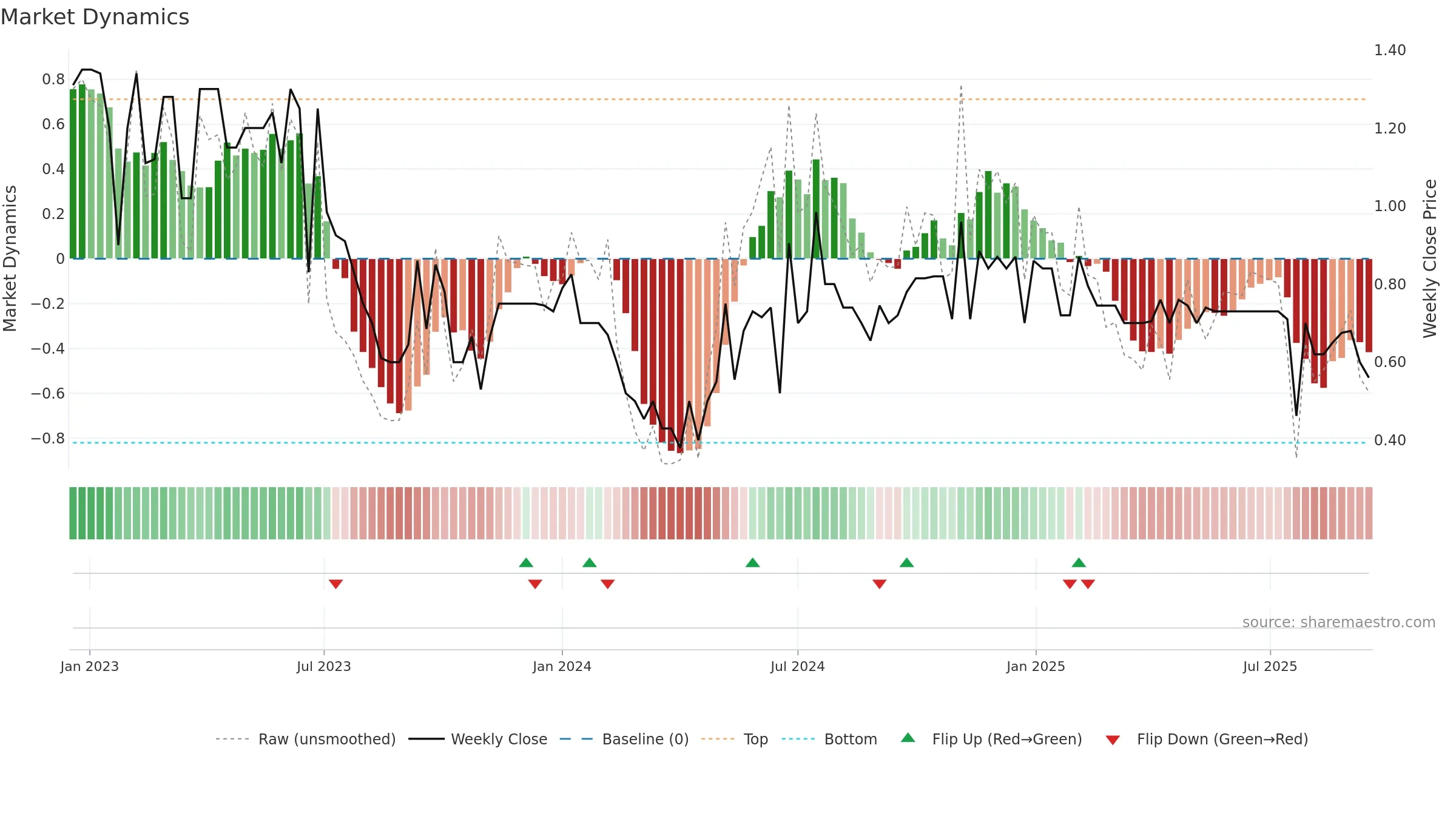Click the 0.60 right axis value
Viewport: 1456px width, 819px height.
(x=1390, y=362)
